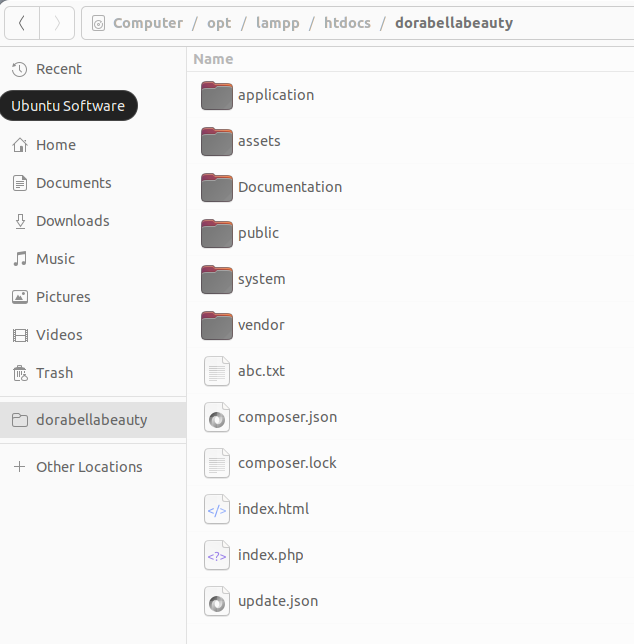Viewport: 634px width, 644px height.
Task: Jump to Computer in the path bar
Action: tap(147, 23)
